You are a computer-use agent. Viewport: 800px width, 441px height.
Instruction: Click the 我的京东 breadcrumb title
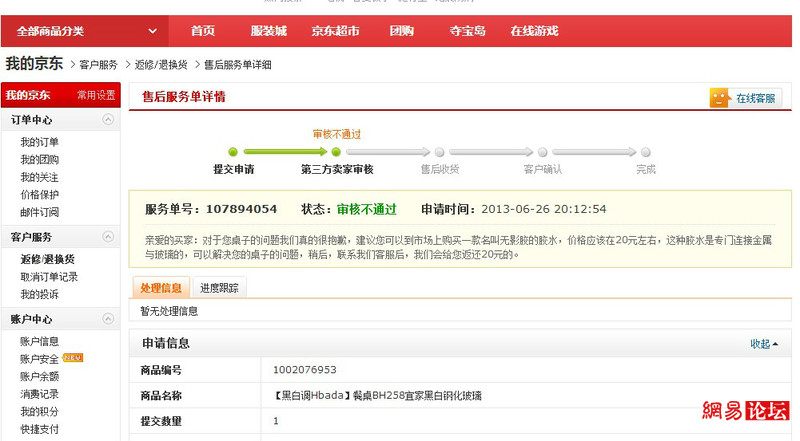pyautogui.click(x=34, y=64)
